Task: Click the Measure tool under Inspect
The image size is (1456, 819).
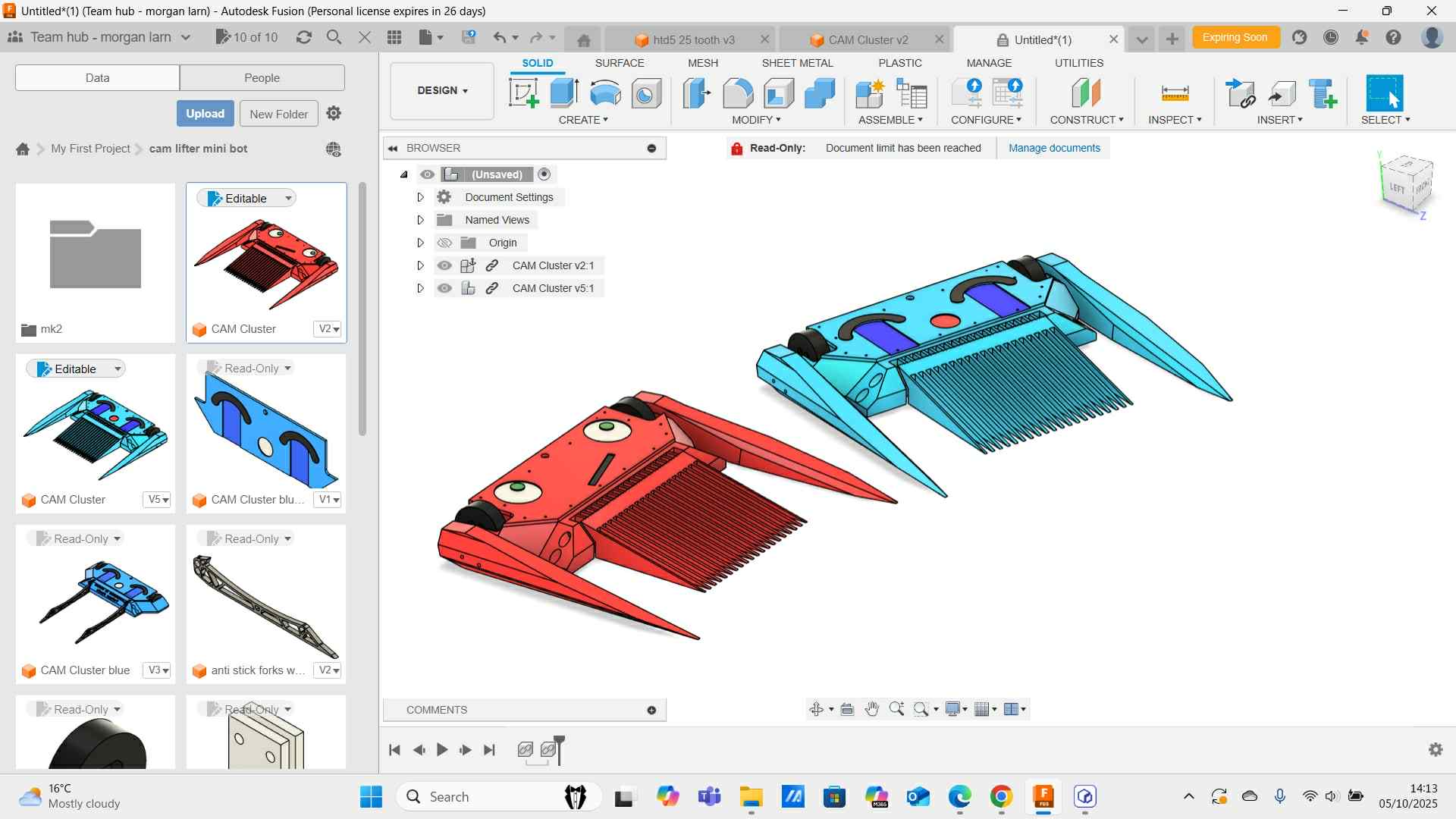Action: 1175,93
